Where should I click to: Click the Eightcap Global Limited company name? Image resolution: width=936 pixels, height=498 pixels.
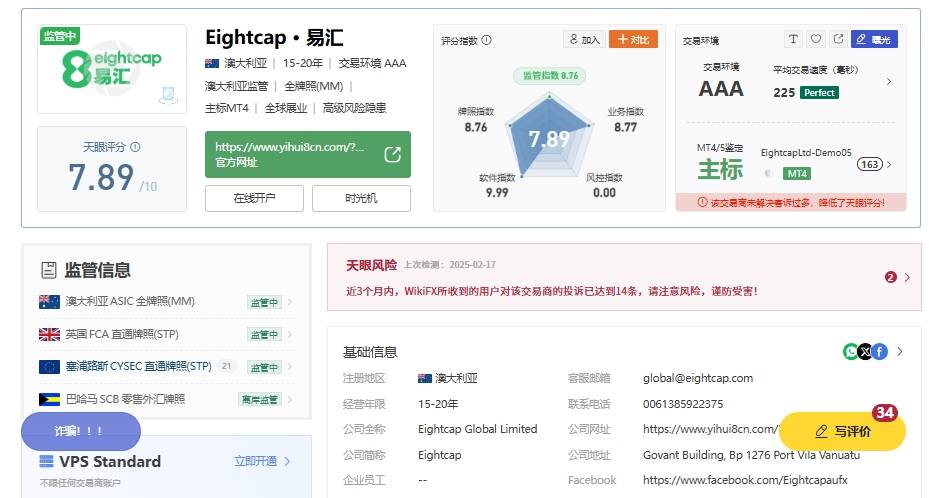point(478,429)
